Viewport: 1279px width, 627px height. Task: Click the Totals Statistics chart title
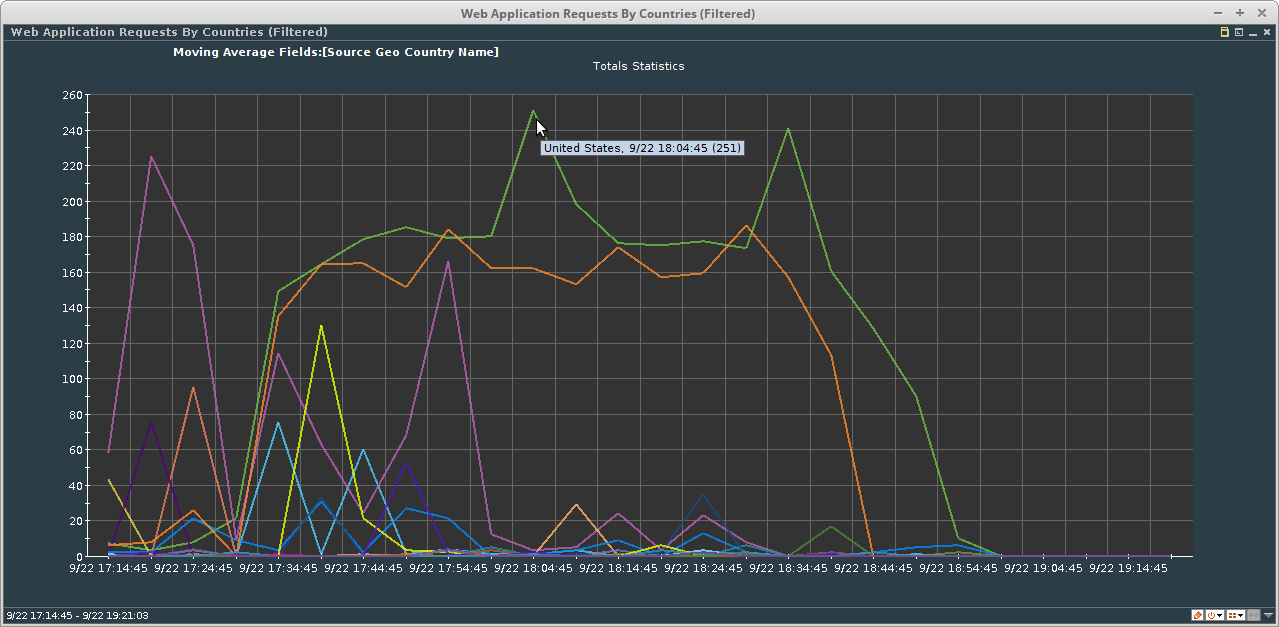coord(638,66)
